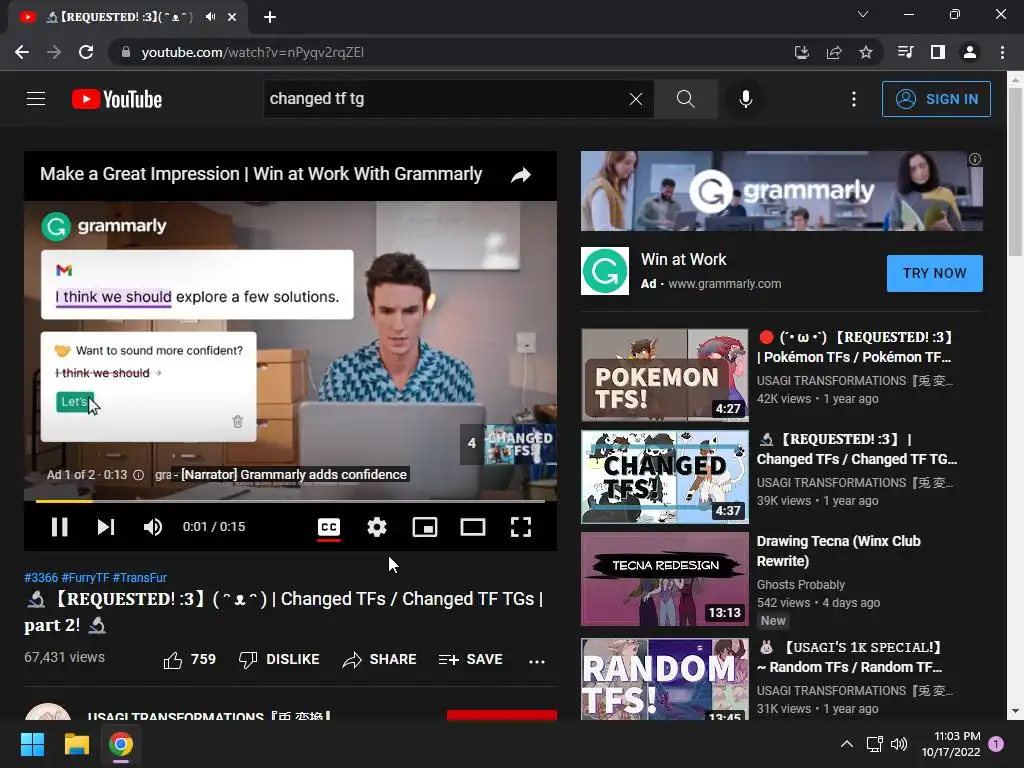Viewport: 1024px width, 768px height.
Task: Click the upcoming Changed TFs preview thumbnail
Action: point(520,445)
